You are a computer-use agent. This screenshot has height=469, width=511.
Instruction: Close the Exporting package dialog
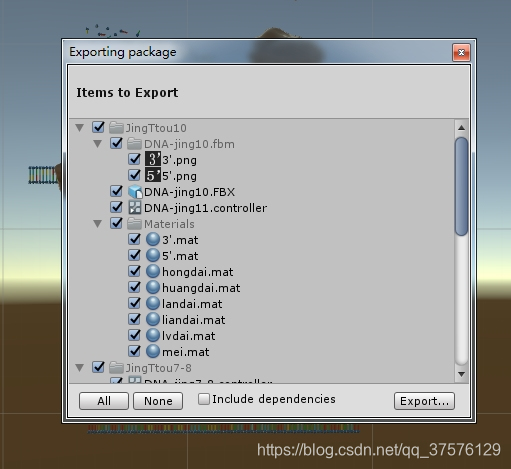461,52
